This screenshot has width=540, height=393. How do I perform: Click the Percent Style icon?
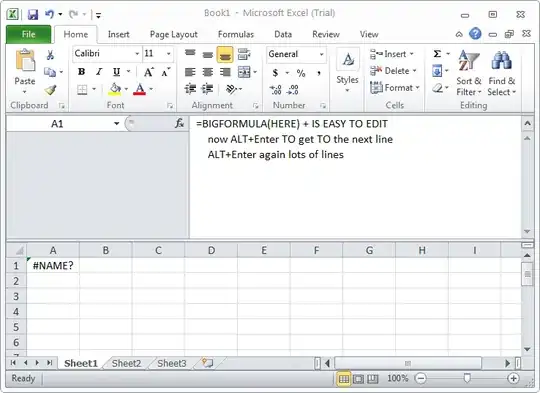tap(301, 73)
